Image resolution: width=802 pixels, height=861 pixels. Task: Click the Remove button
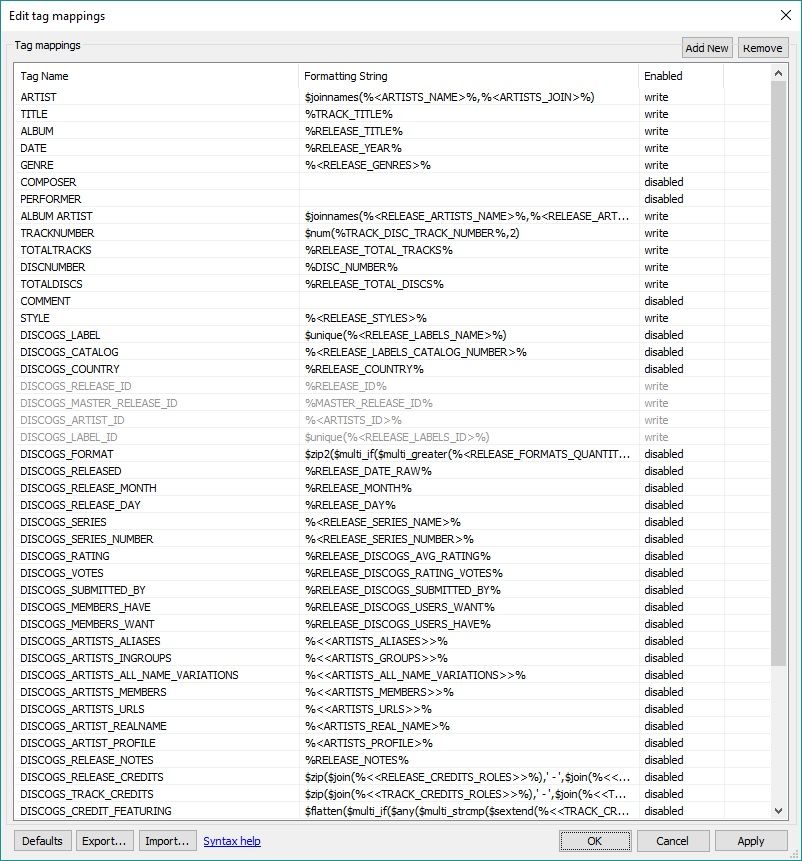click(x=762, y=48)
